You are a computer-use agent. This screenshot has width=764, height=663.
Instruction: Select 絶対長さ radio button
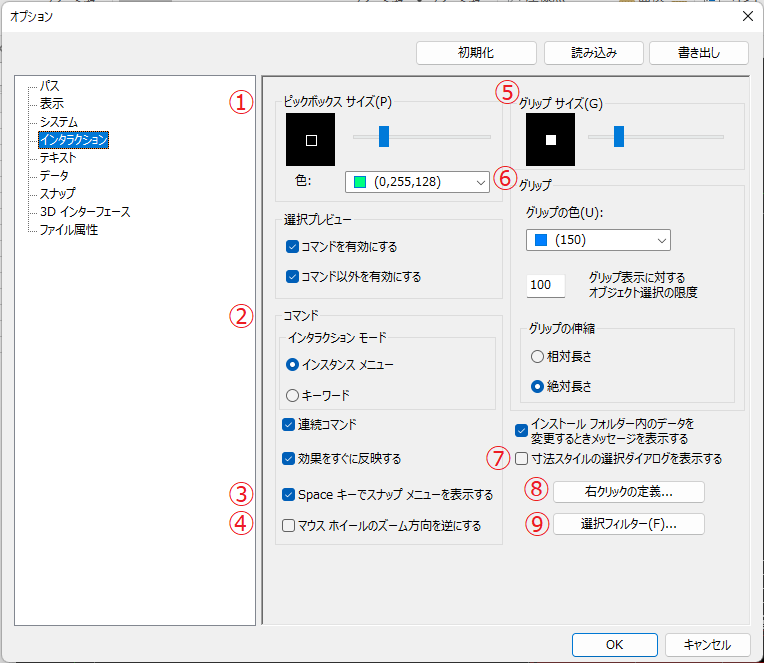(537, 387)
